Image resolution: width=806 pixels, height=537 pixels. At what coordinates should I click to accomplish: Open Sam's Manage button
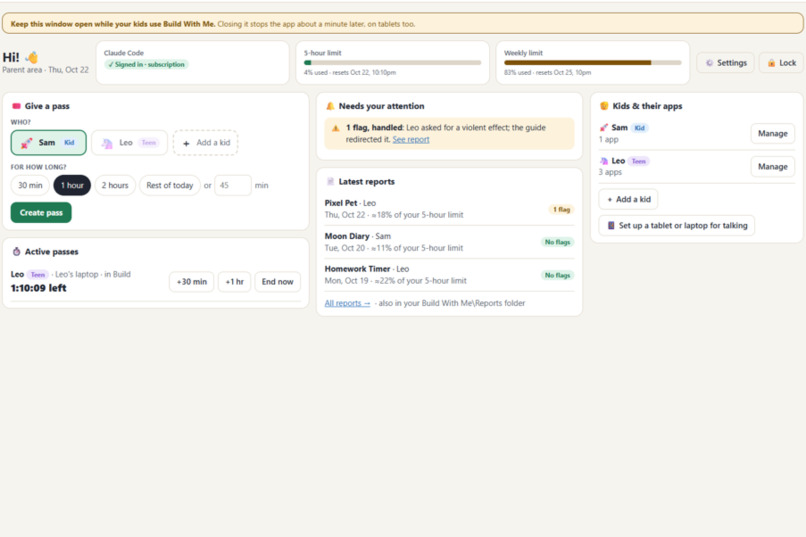773,133
